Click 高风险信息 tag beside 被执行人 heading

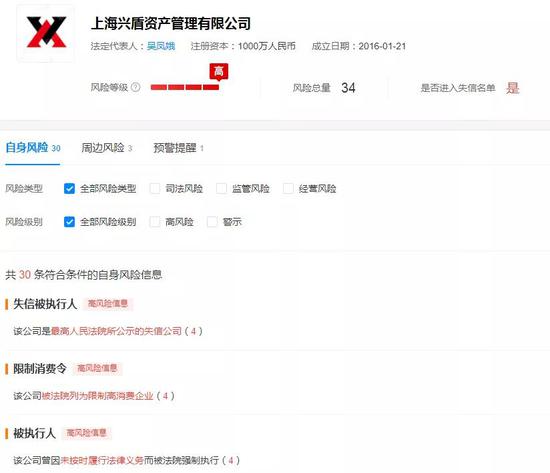pos(86,433)
